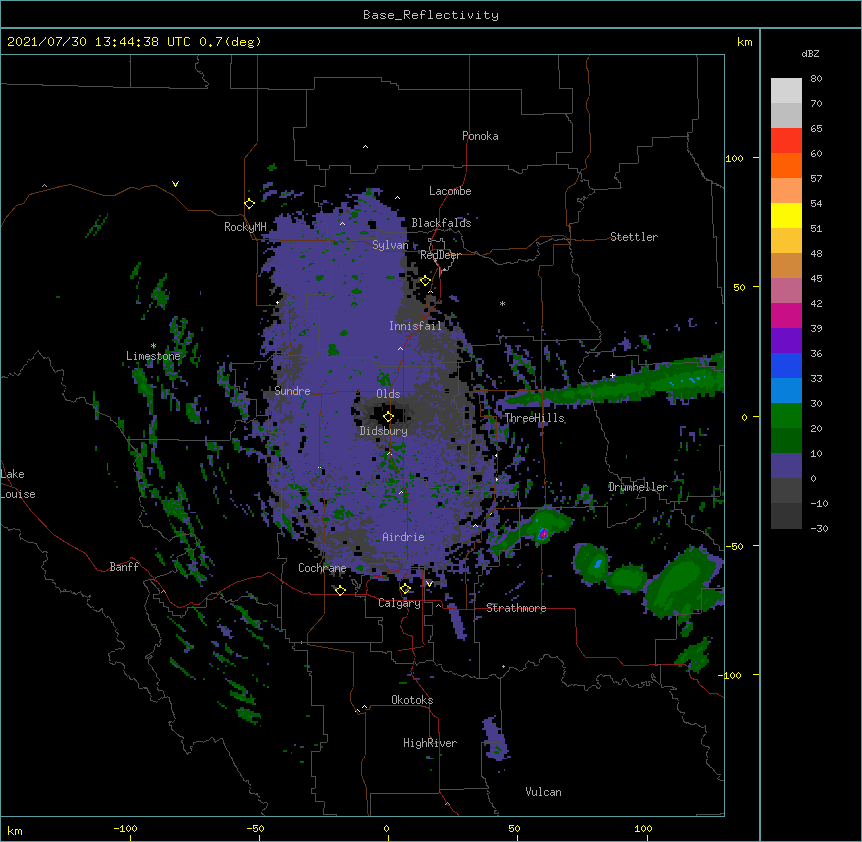
Task: Pick the pink swatch between 45 and 42
Action: coord(786,290)
